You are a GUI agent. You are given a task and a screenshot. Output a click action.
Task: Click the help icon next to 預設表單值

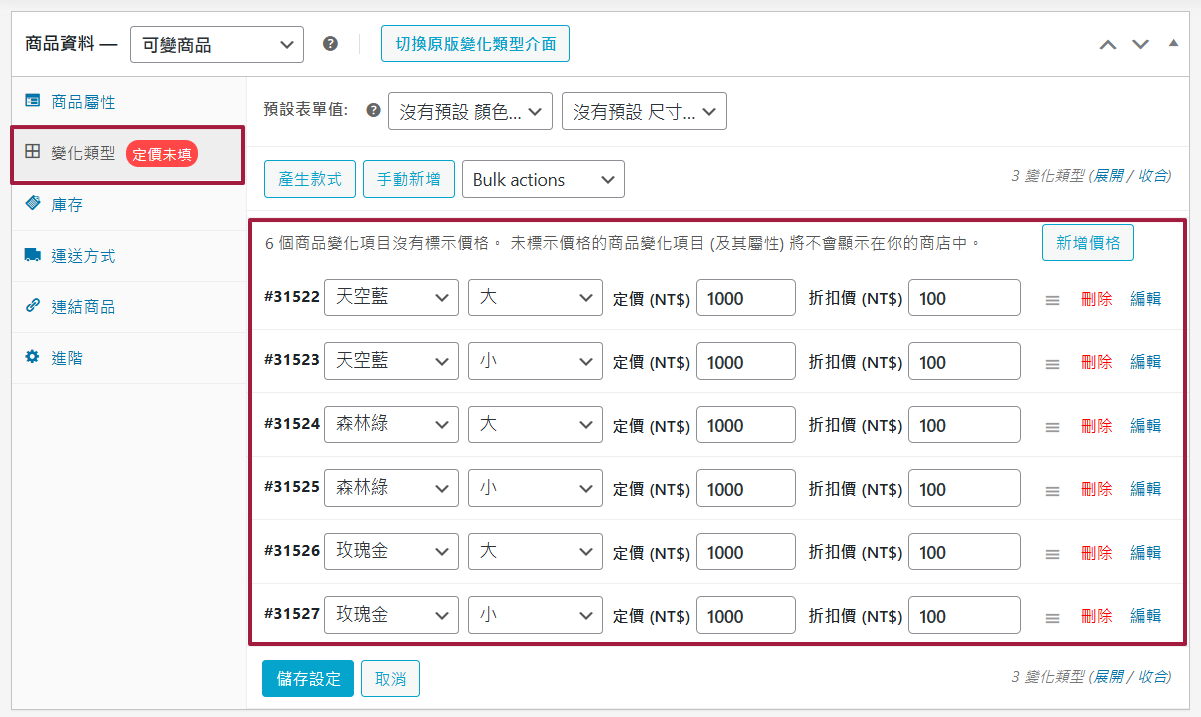(x=374, y=110)
